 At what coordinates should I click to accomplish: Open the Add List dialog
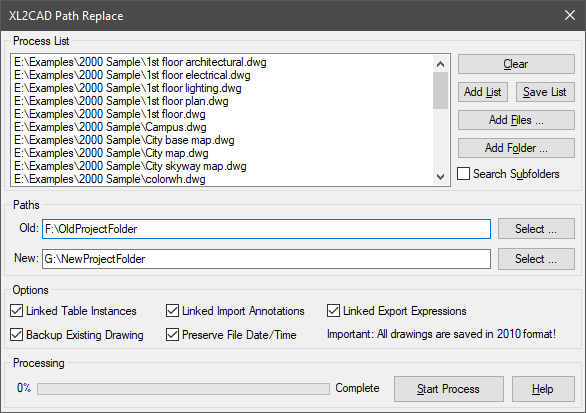pyautogui.click(x=483, y=92)
